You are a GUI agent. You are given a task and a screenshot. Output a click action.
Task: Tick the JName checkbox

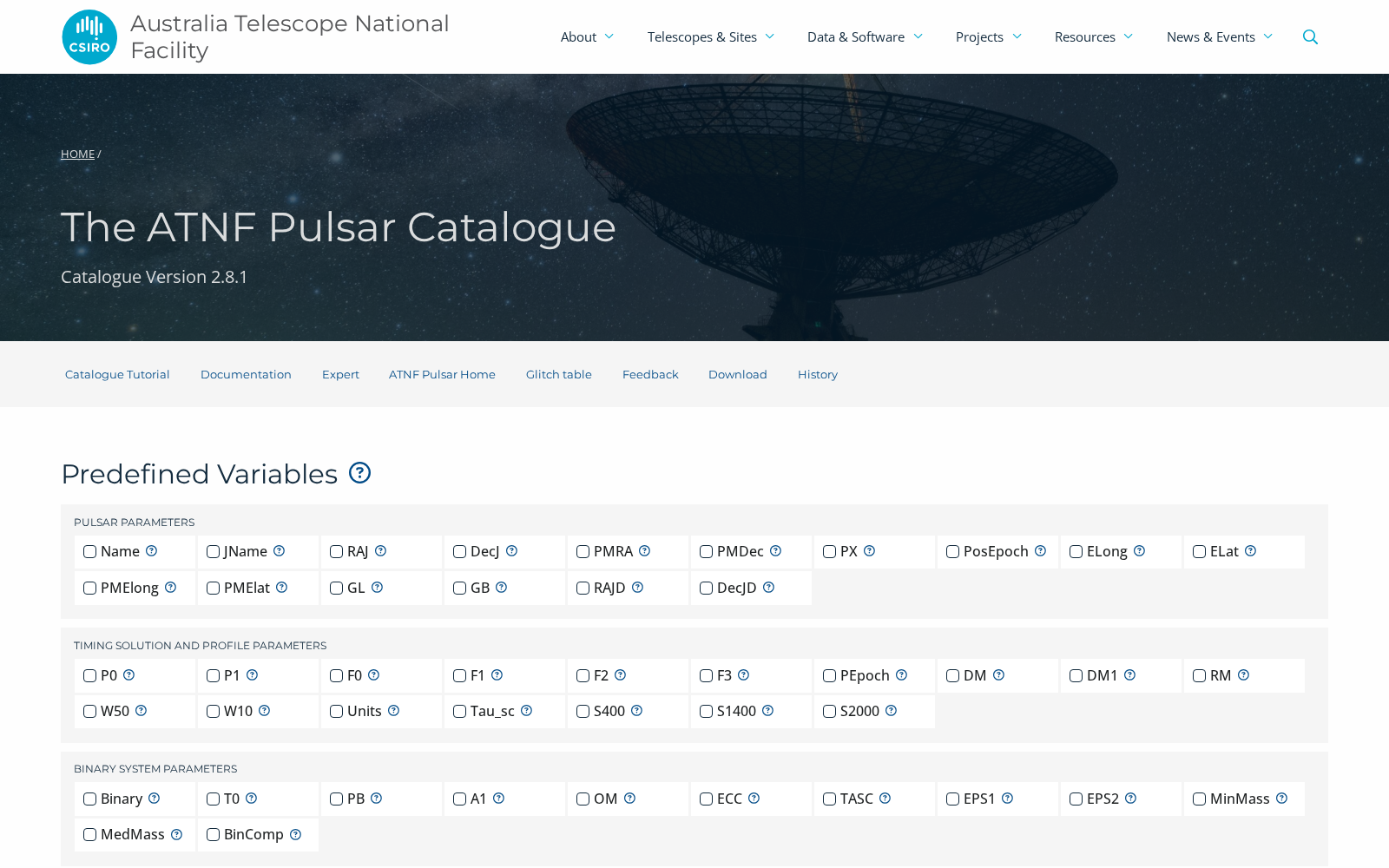[213, 552]
